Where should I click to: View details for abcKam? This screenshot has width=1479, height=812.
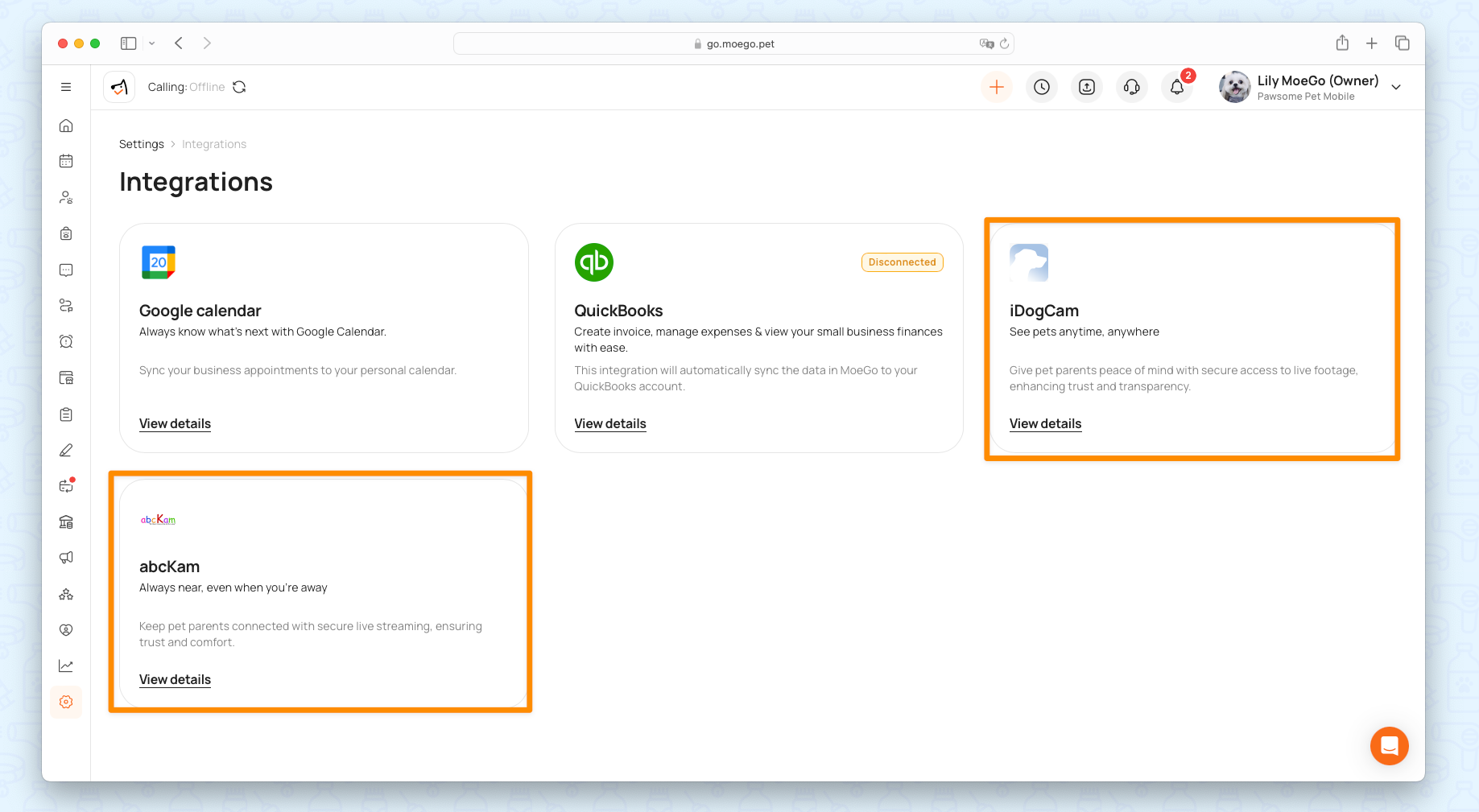click(x=175, y=680)
